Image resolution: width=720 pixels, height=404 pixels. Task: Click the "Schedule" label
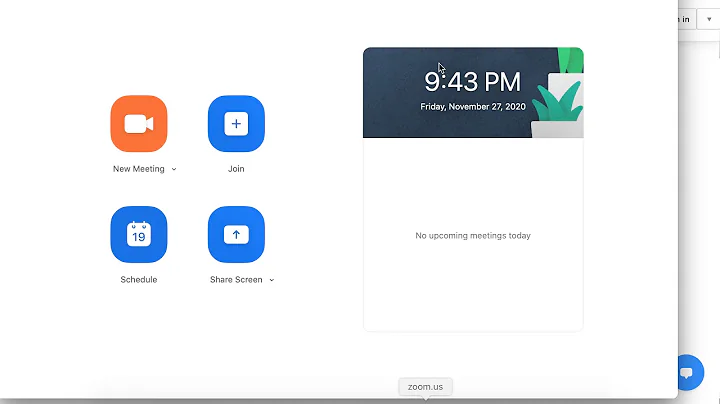pyautogui.click(x=139, y=280)
